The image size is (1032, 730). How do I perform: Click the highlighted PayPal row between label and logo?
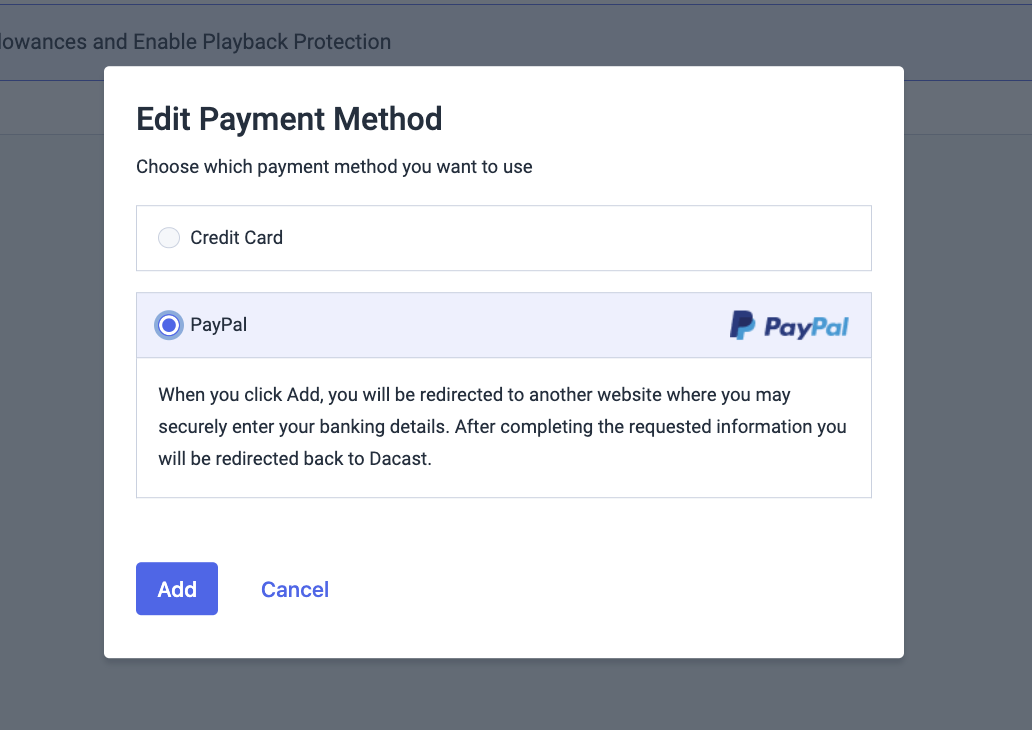click(x=487, y=325)
